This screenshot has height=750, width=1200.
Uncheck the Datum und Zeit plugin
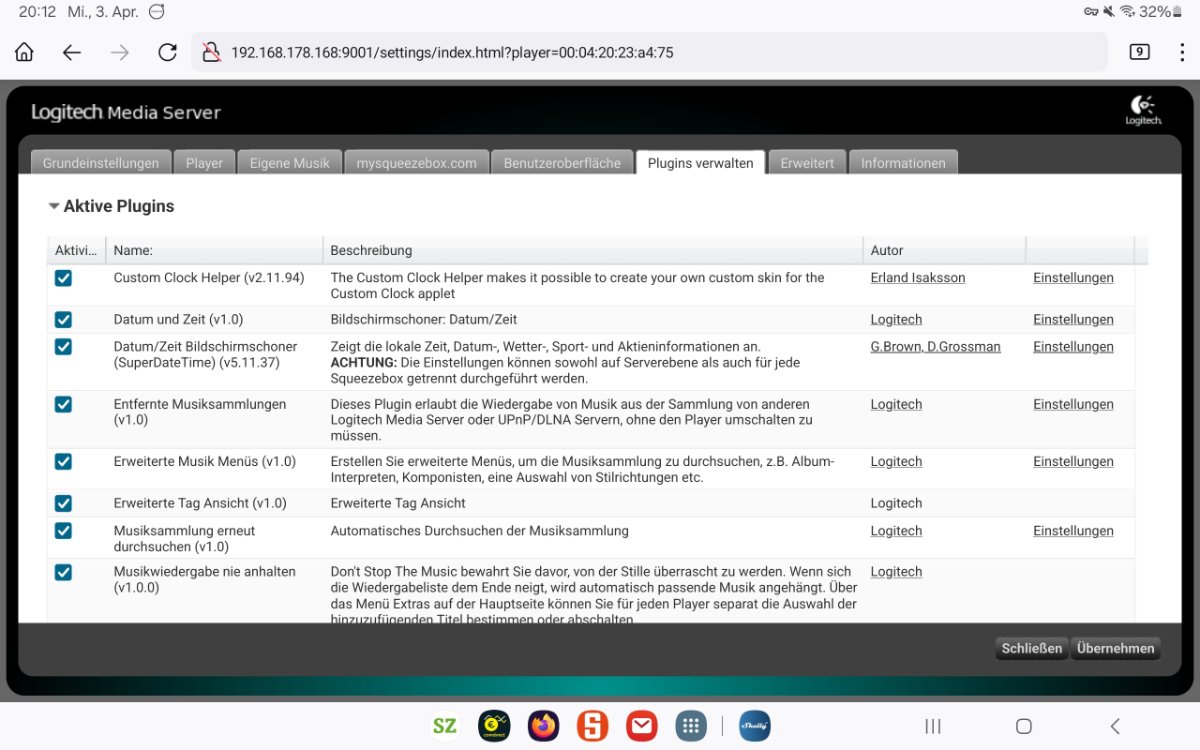pyautogui.click(x=63, y=320)
